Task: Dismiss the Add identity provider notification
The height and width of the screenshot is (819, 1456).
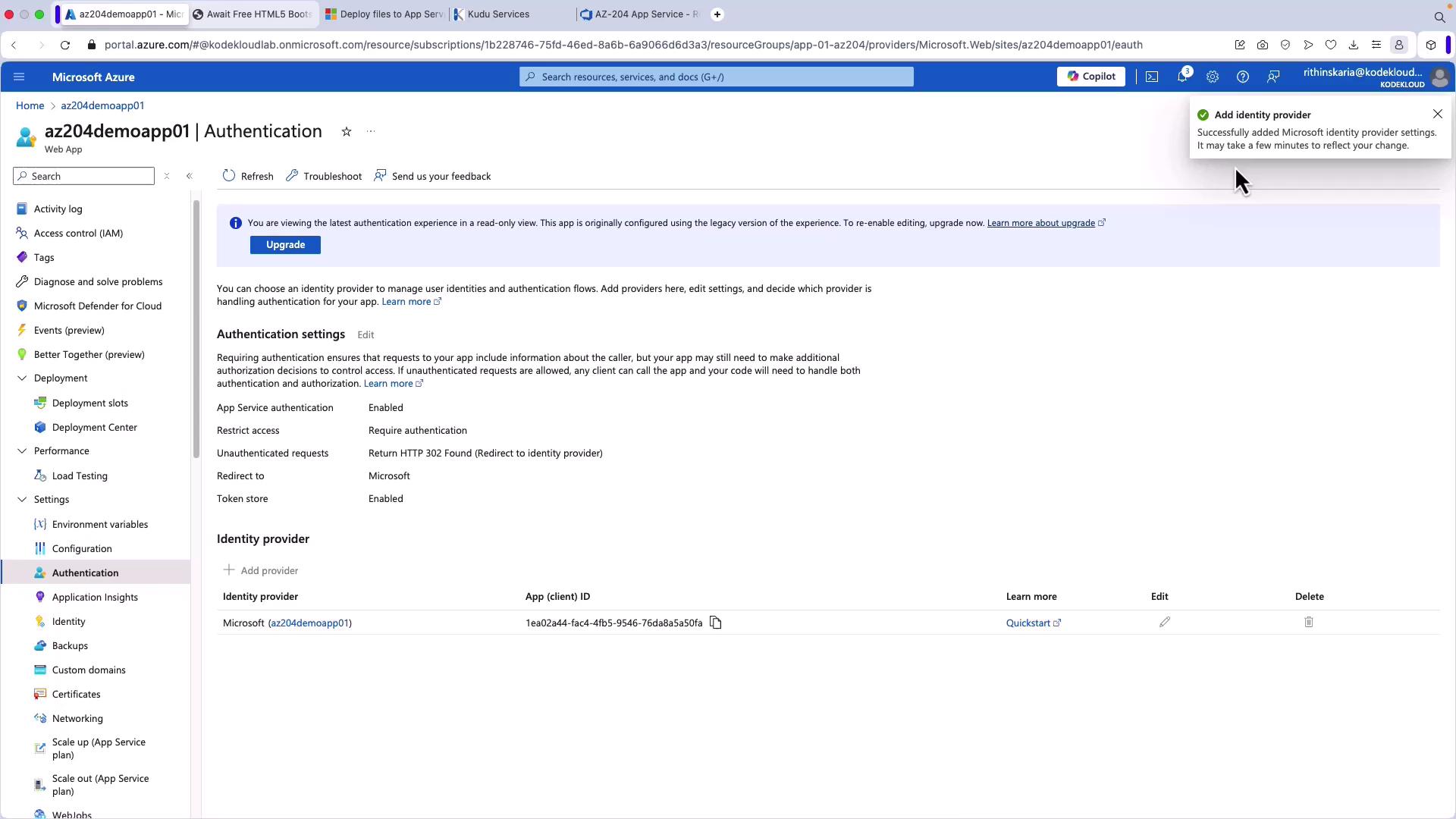Action: click(1437, 114)
